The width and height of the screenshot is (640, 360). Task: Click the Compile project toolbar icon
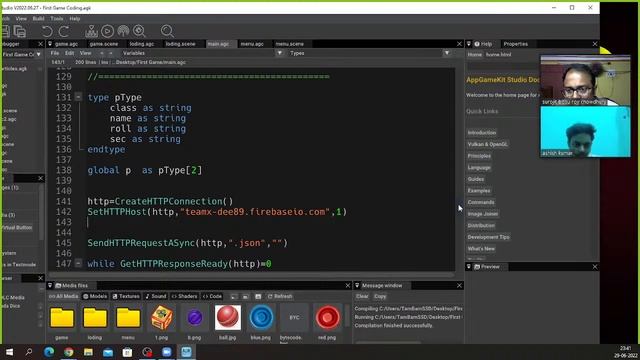coord(91,31)
